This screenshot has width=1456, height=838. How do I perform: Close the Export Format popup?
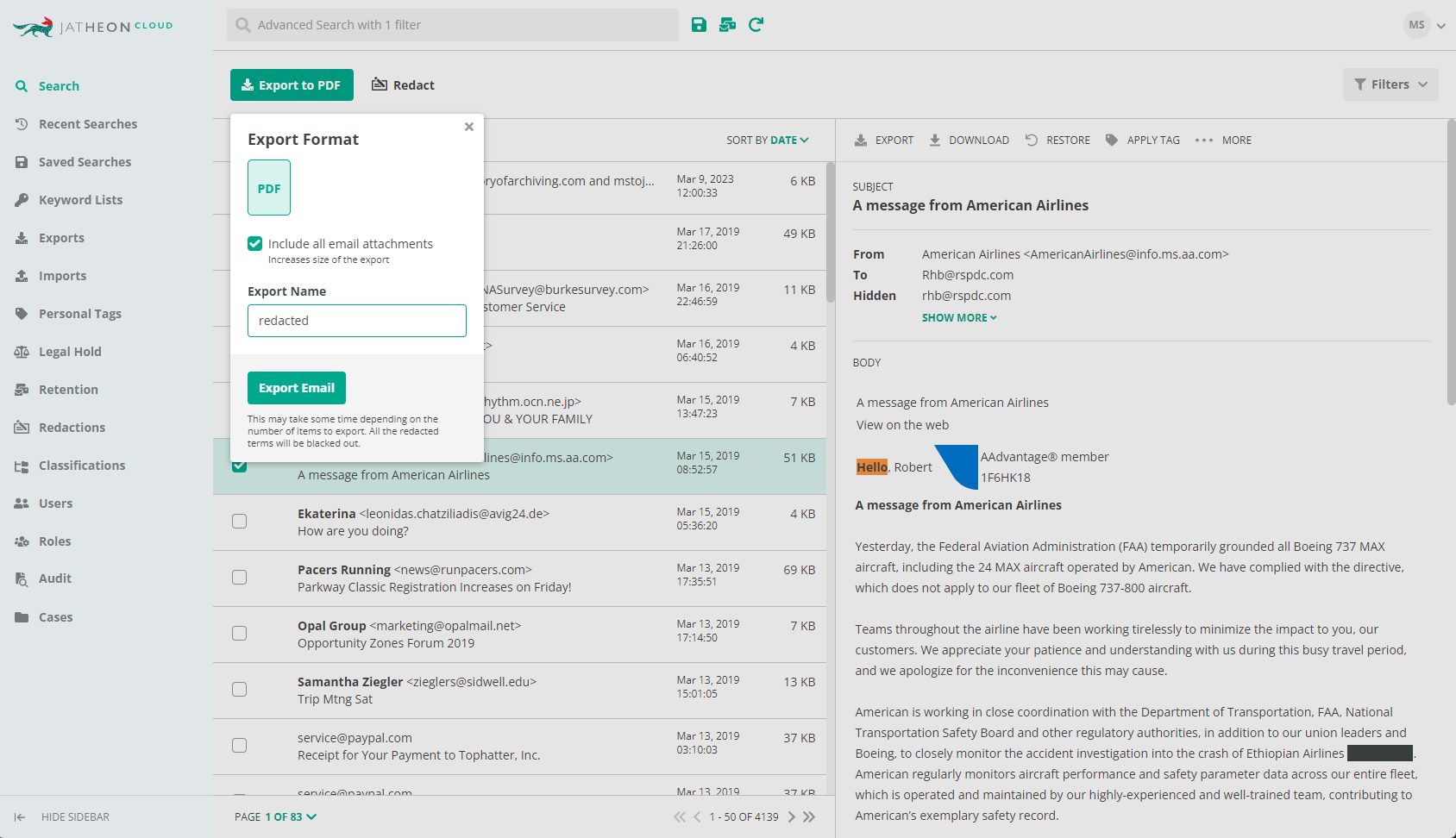[x=469, y=127]
